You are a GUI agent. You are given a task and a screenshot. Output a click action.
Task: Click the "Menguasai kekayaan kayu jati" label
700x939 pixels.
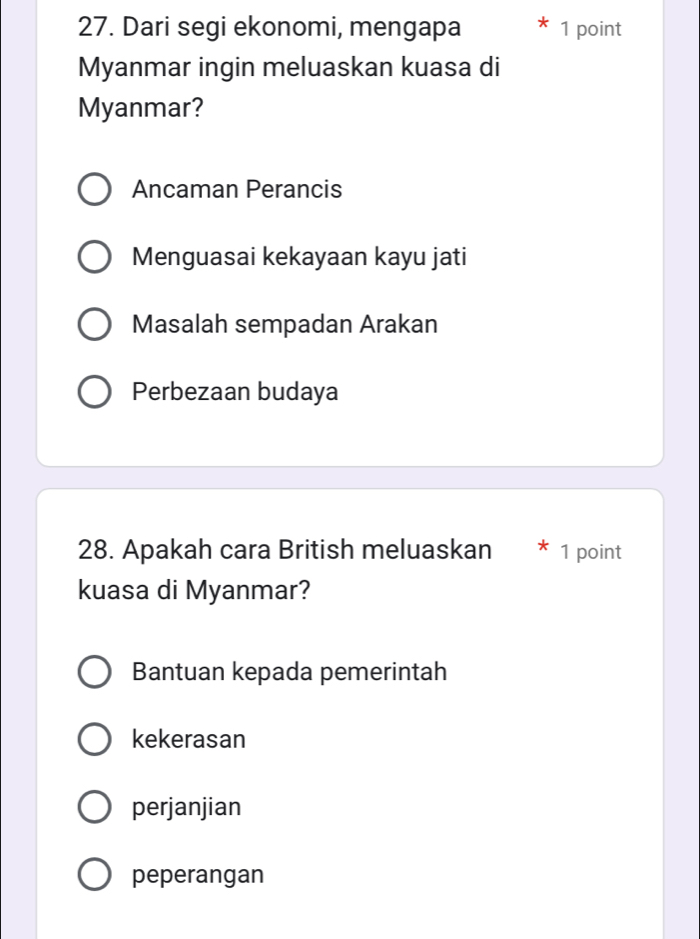(299, 257)
